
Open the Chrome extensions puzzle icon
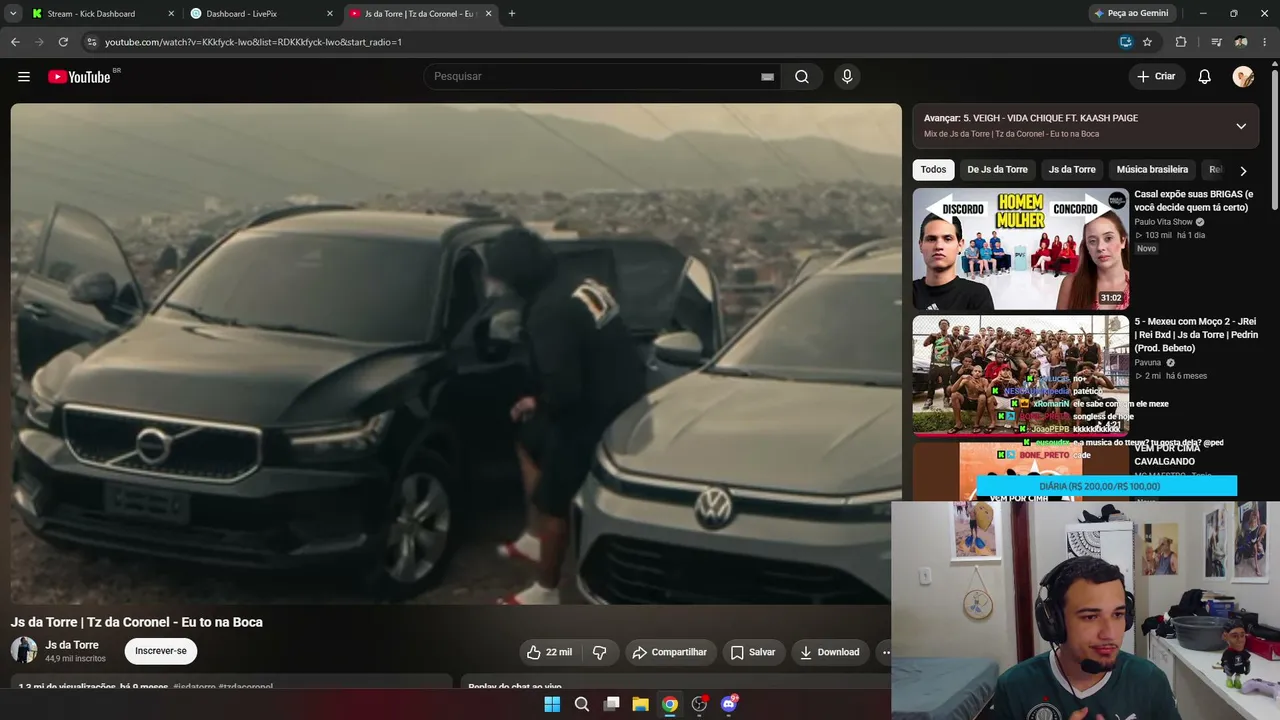pos(1181,42)
